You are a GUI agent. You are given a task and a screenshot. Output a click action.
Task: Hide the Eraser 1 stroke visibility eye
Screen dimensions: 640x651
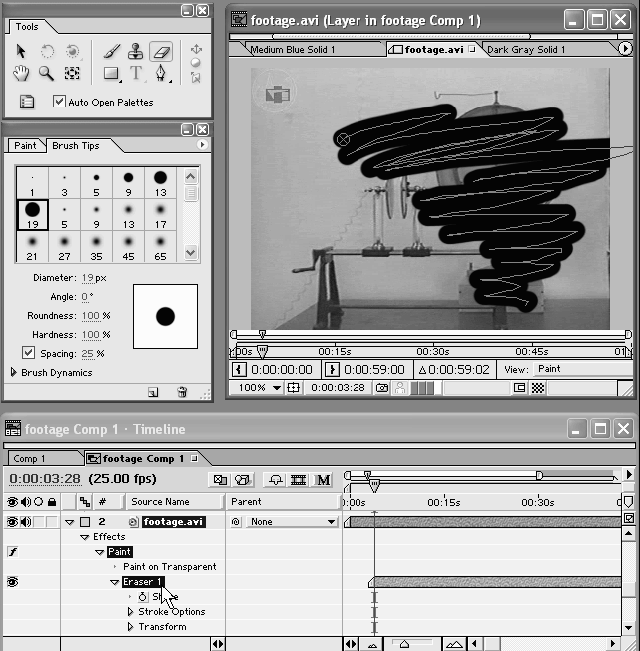(13, 582)
